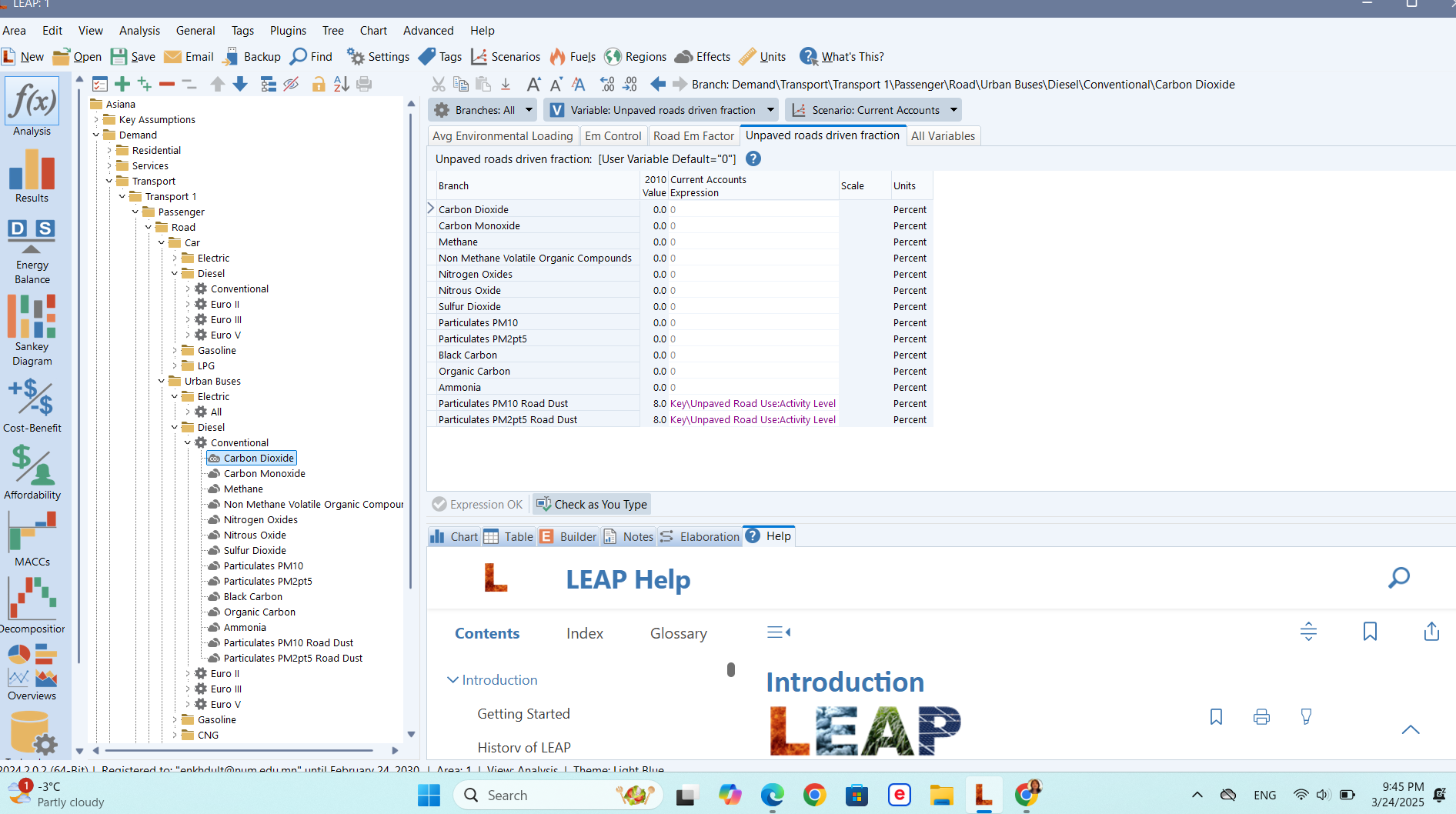
Task: Open the Scenario: Current Accounts dropdown
Action: click(873, 110)
